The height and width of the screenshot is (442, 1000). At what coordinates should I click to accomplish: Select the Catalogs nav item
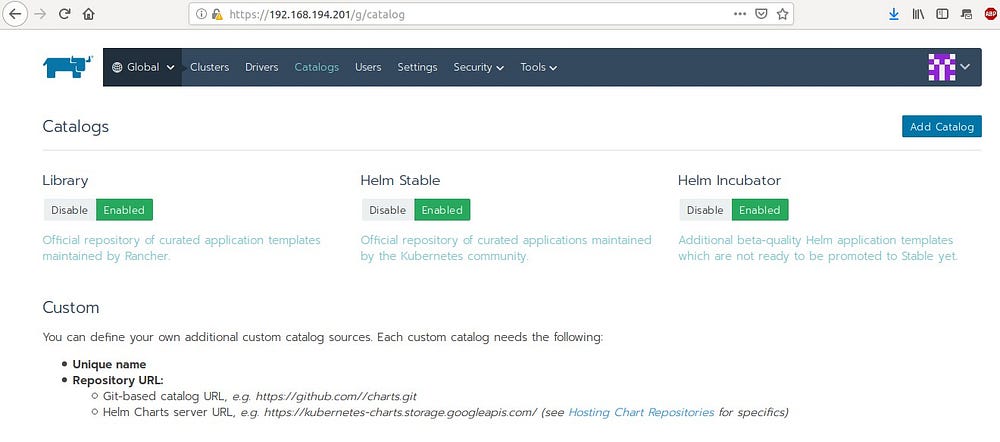pyautogui.click(x=316, y=67)
